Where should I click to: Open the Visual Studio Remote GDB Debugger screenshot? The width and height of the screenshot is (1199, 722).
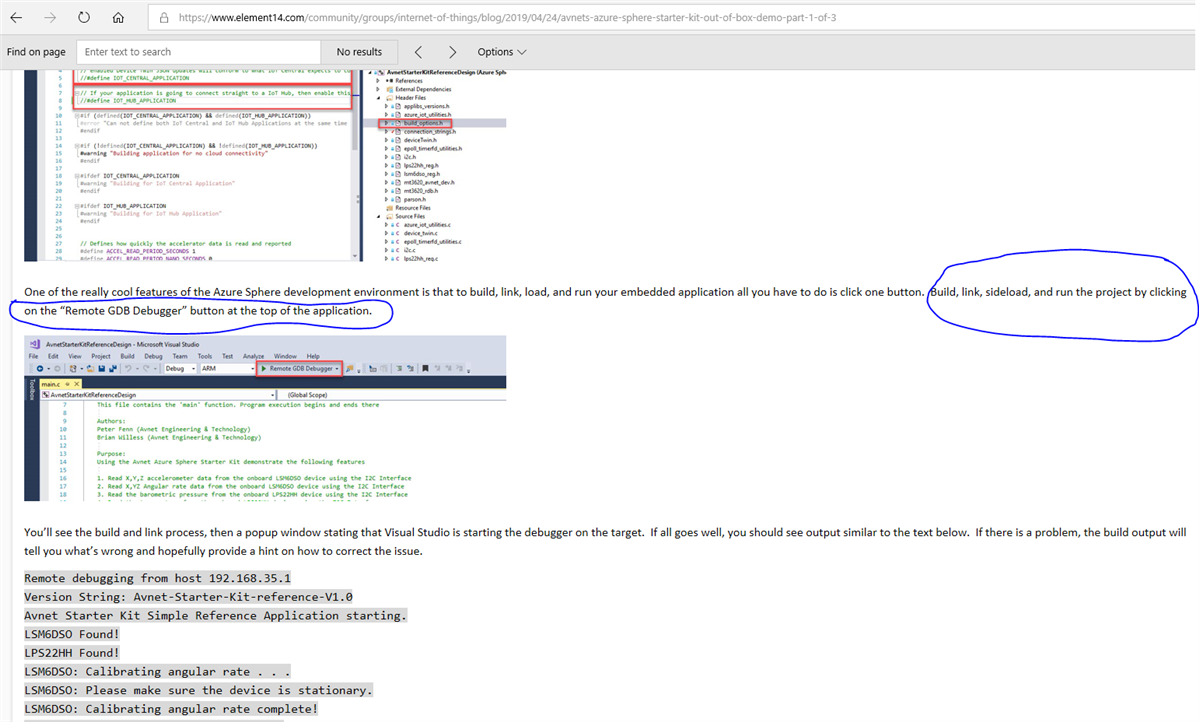click(x=265, y=418)
